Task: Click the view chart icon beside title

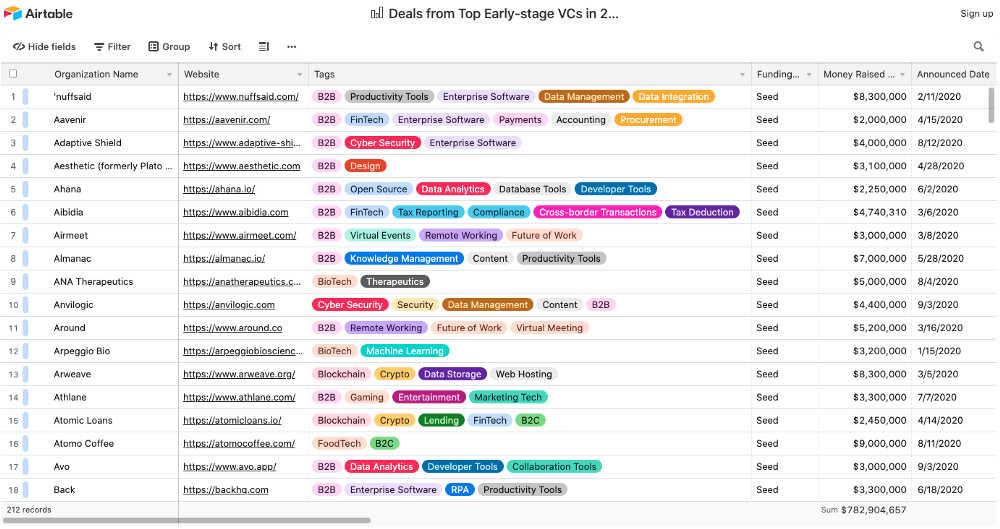Action: [377, 13]
